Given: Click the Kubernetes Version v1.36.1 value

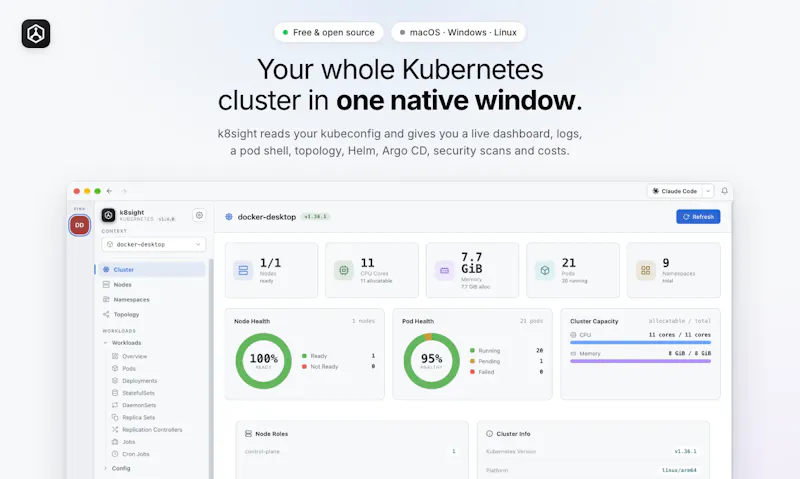Looking at the screenshot, I should coord(685,451).
